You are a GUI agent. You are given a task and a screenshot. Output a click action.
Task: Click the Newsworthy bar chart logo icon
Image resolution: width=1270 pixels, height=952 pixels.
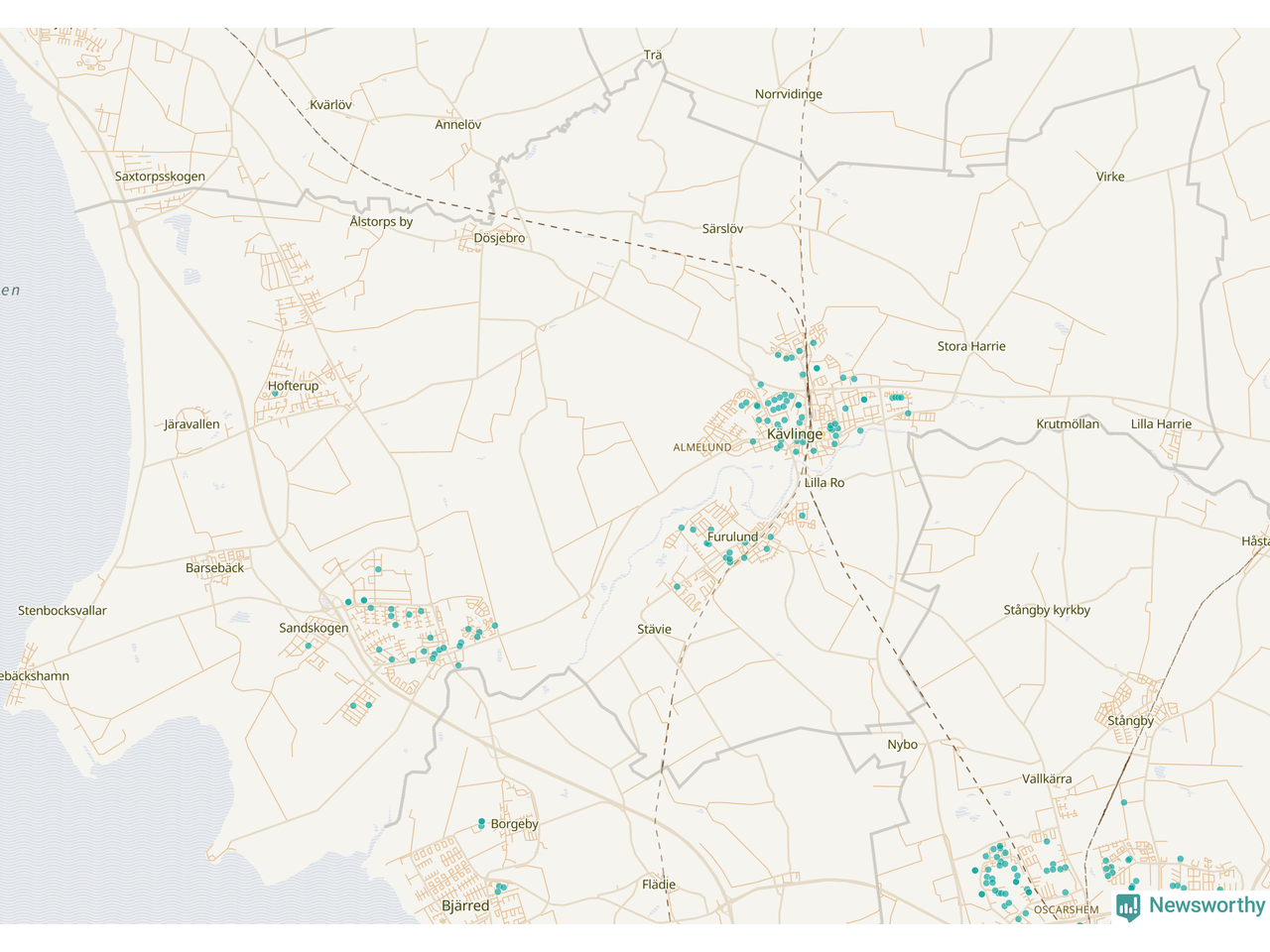pyautogui.click(x=1128, y=906)
